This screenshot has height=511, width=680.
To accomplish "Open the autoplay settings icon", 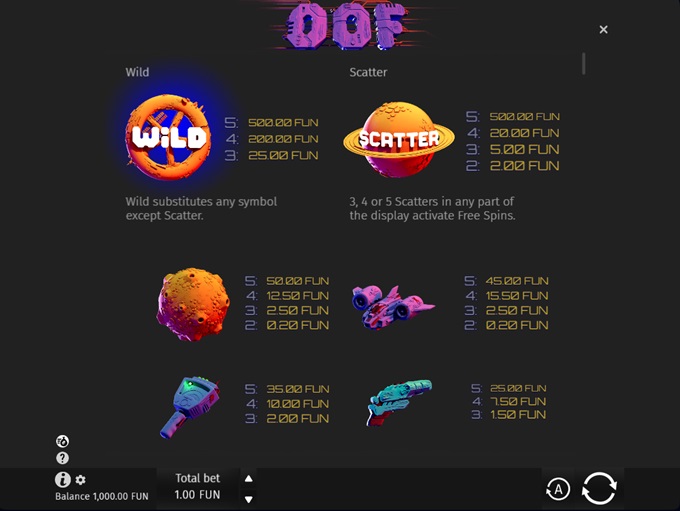I will click(558, 489).
